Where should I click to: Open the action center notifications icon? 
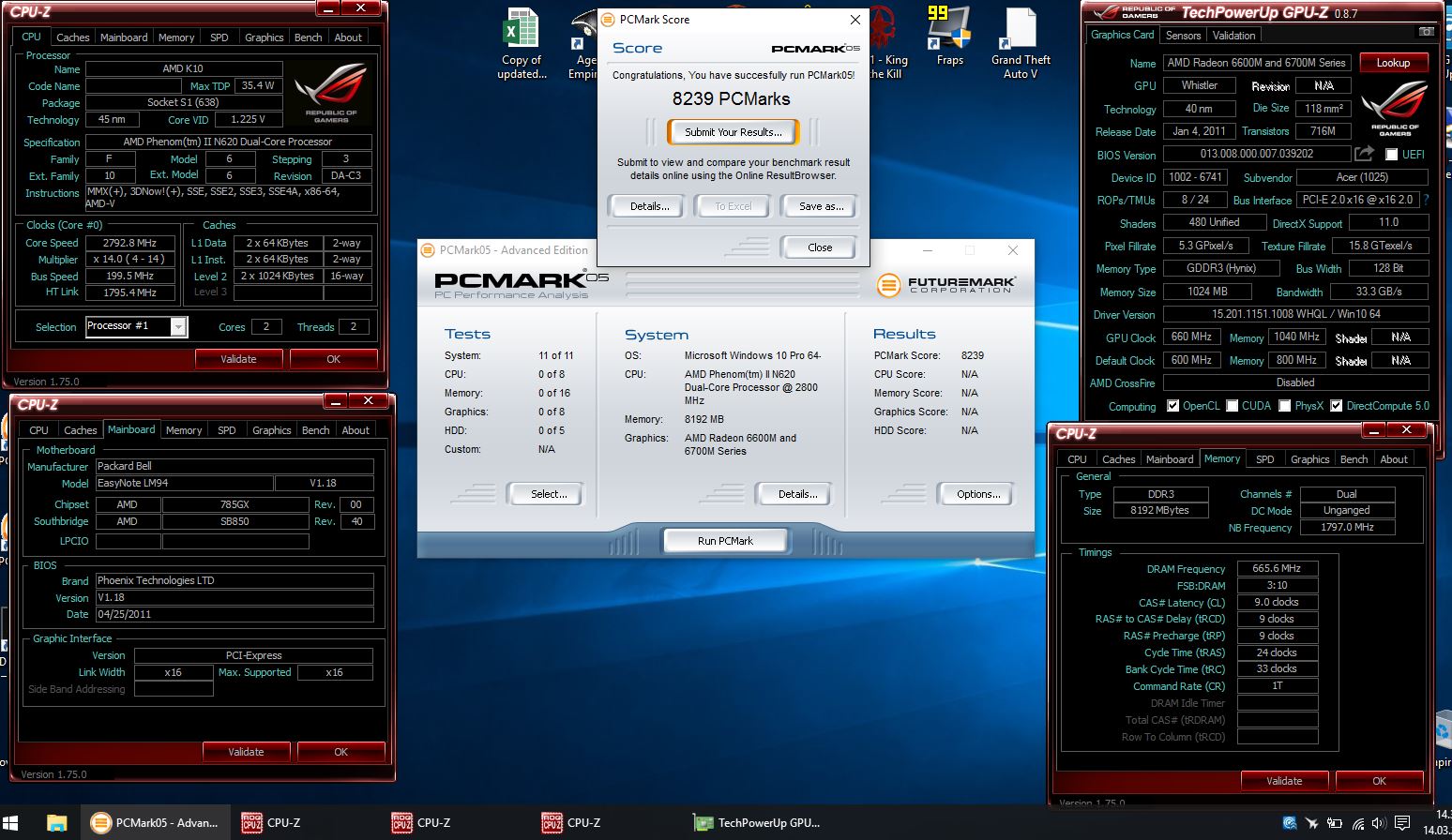point(1402,824)
